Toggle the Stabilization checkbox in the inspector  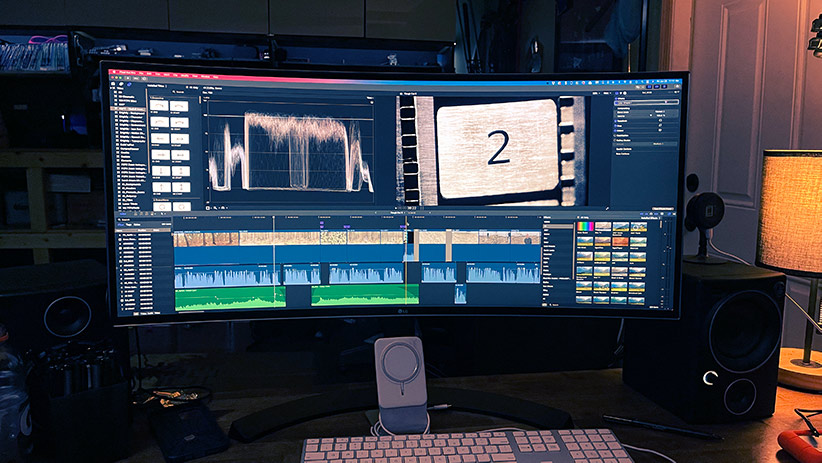click(x=614, y=136)
